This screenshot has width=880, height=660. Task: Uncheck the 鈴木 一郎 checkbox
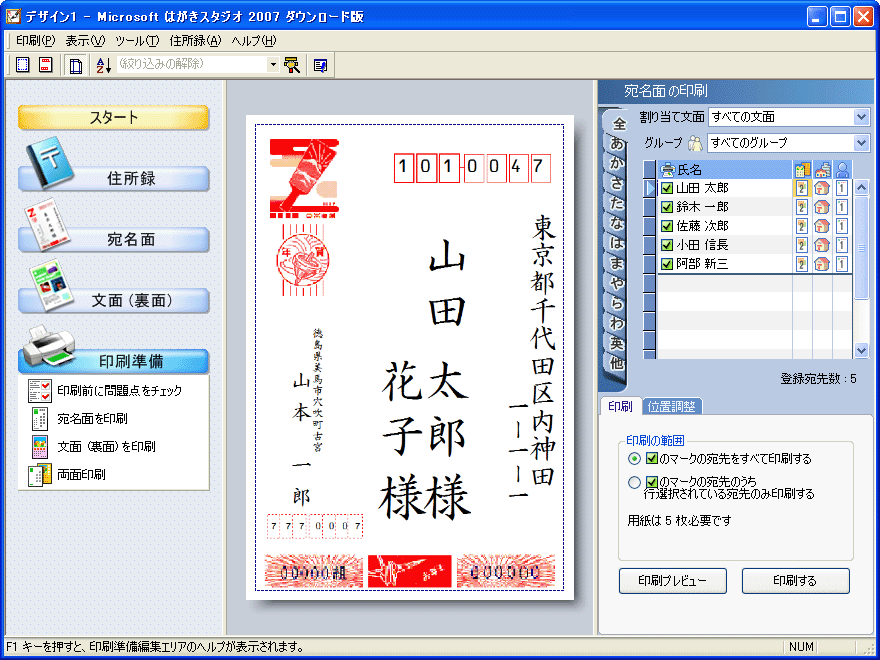coord(667,207)
